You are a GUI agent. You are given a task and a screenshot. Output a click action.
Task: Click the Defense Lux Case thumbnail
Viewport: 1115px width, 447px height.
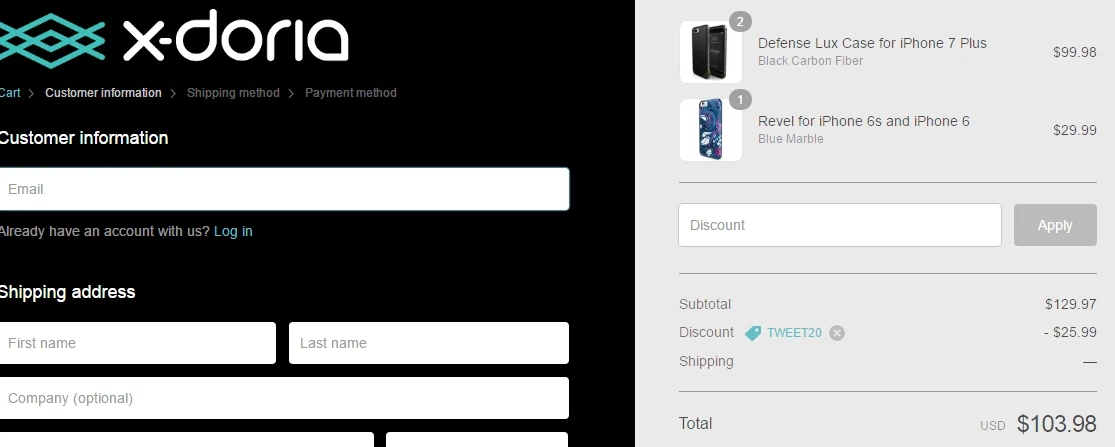710,52
